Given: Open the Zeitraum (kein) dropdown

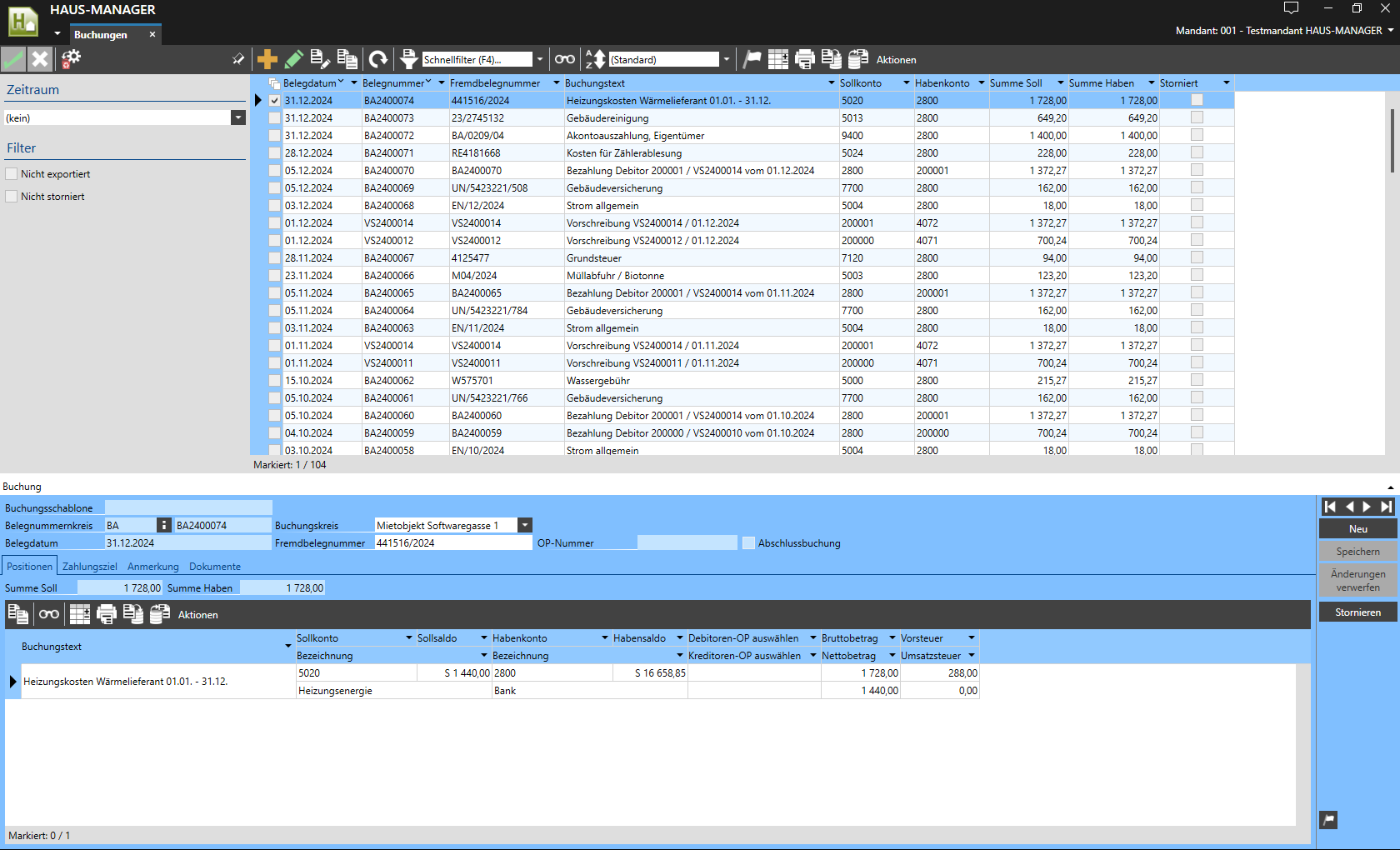Looking at the screenshot, I should click(x=238, y=118).
